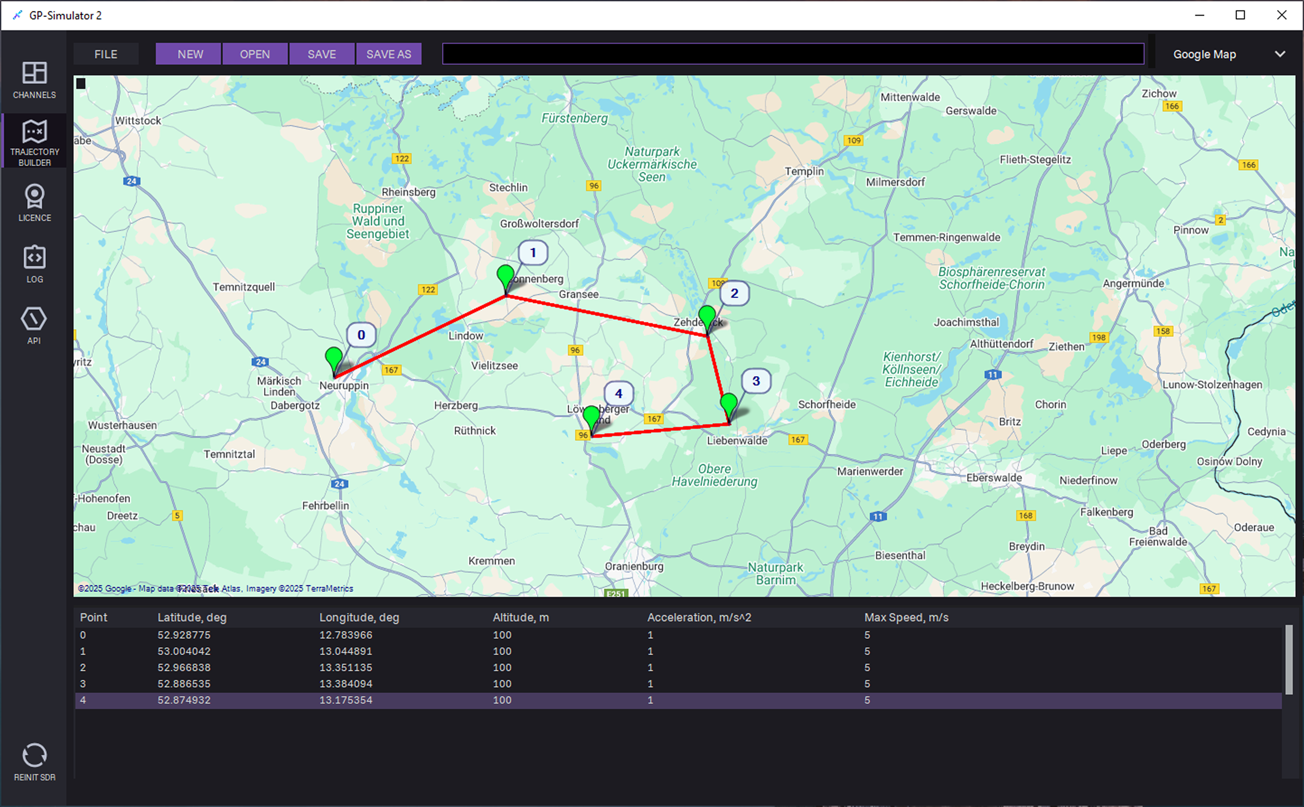Click the Liebenwalde label on map
This screenshot has height=807, width=1304.
pyautogui.click(x=738, y=440)
